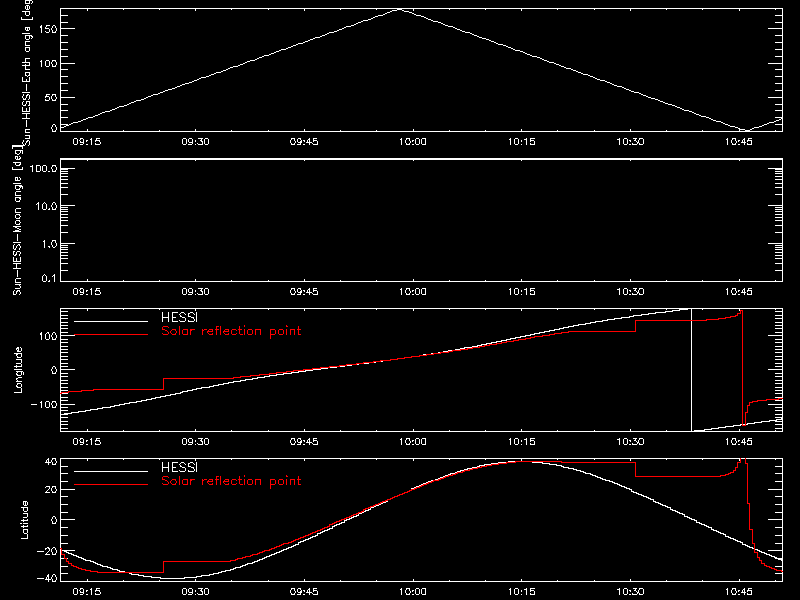Click 10:45 under the Longitude plot
The width and height of the screenshot is (800, 600).
pos(739,441)
